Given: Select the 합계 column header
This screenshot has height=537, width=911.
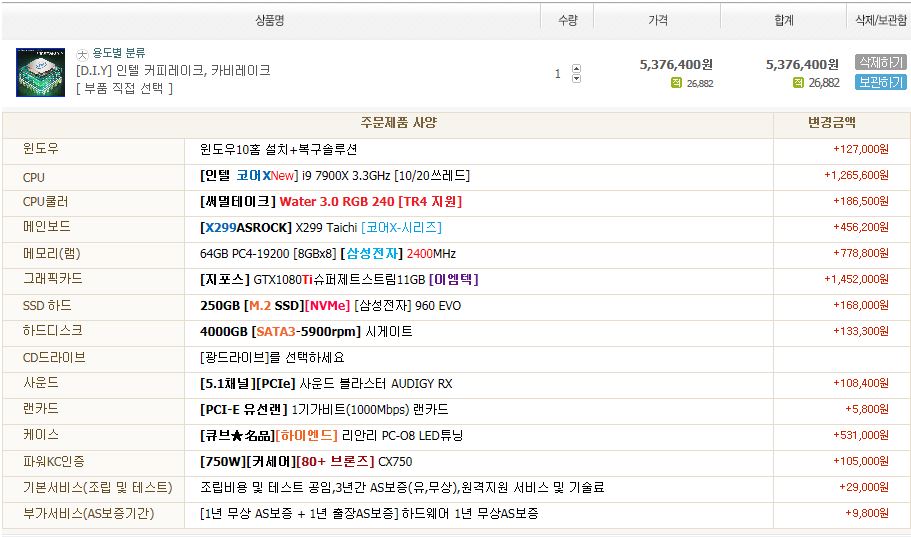Looking at the screenshot, I should coord(784,21).
